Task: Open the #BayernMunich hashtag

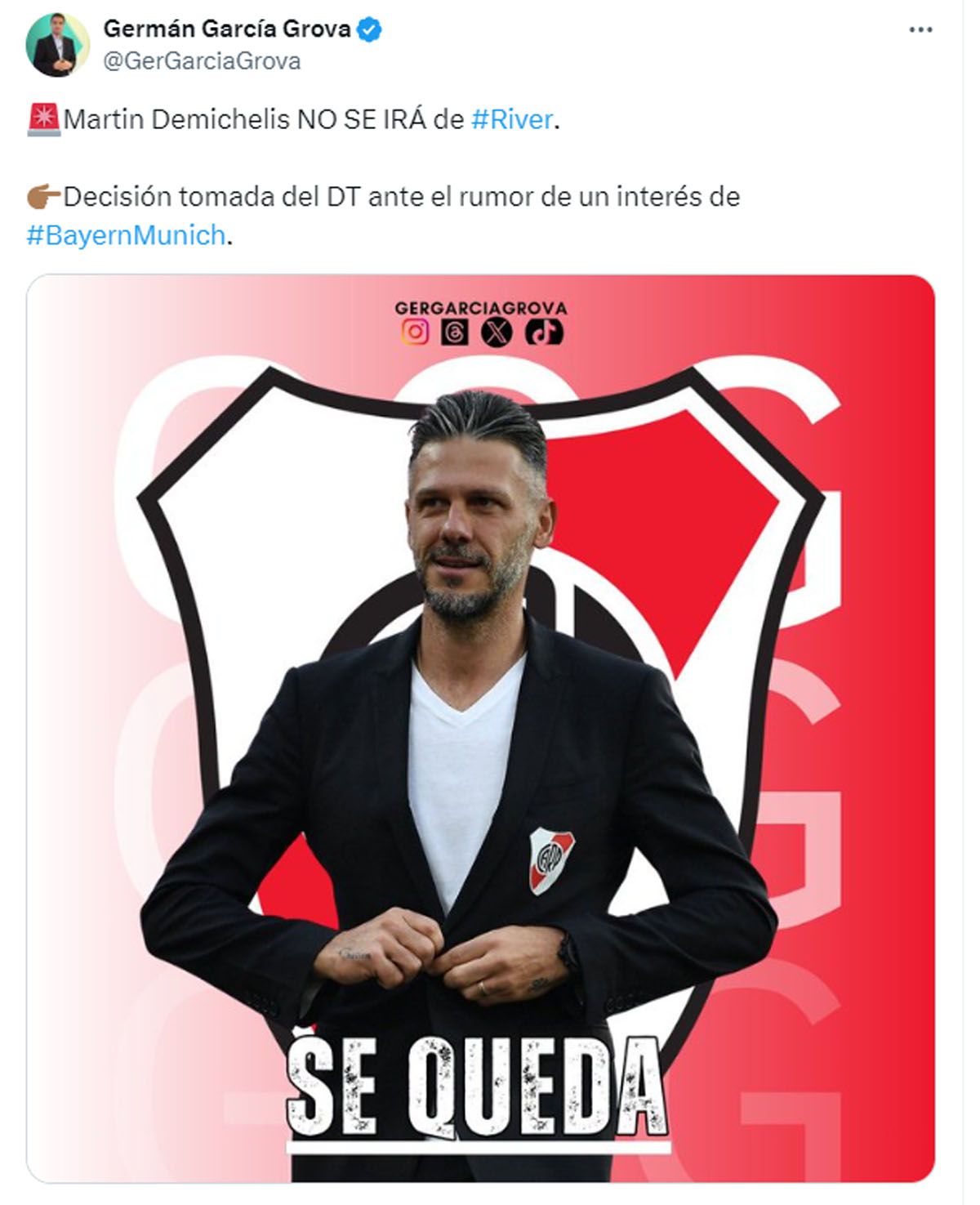Action: pos(126,235)
